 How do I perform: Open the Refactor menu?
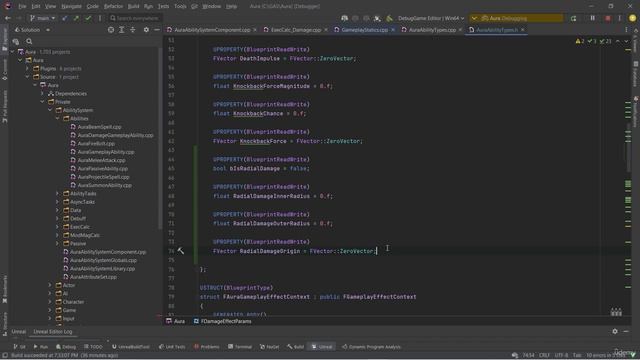click(113, 7)
